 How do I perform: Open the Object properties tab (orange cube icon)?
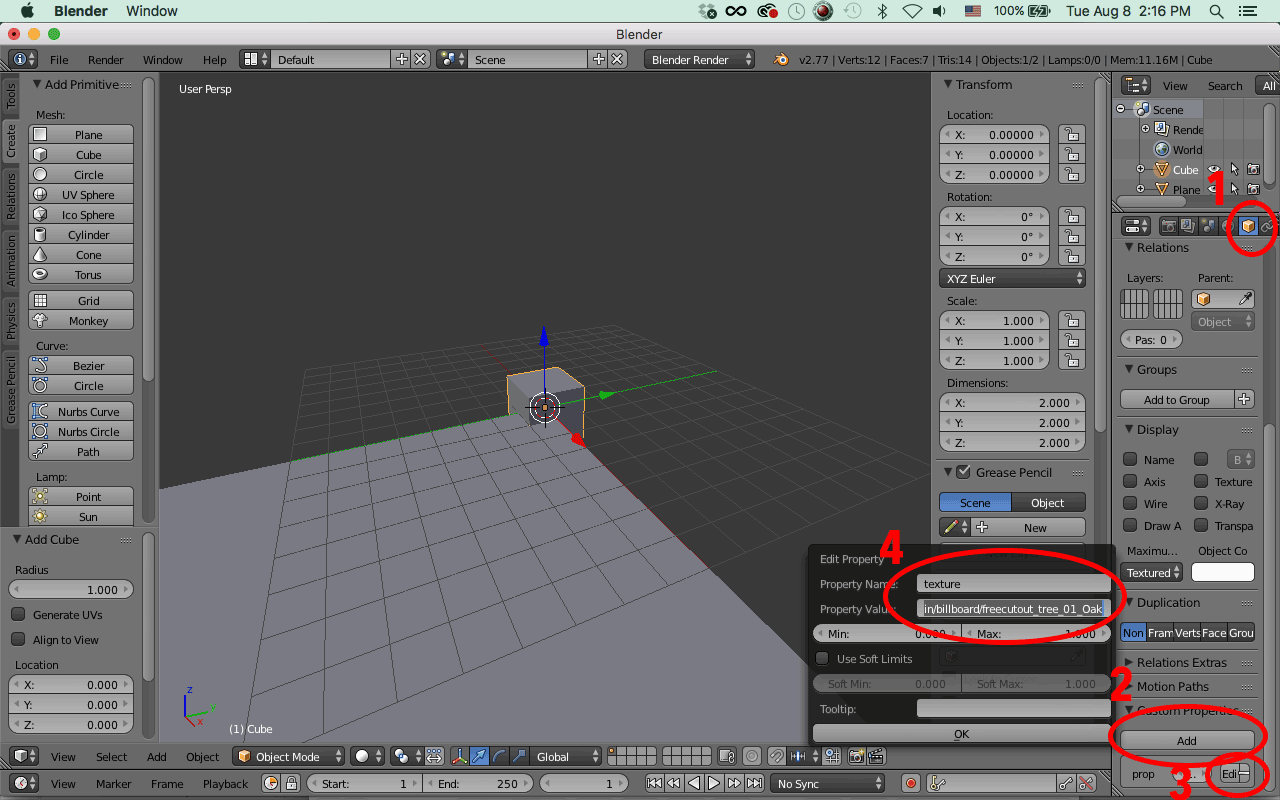click(1248, 226)
